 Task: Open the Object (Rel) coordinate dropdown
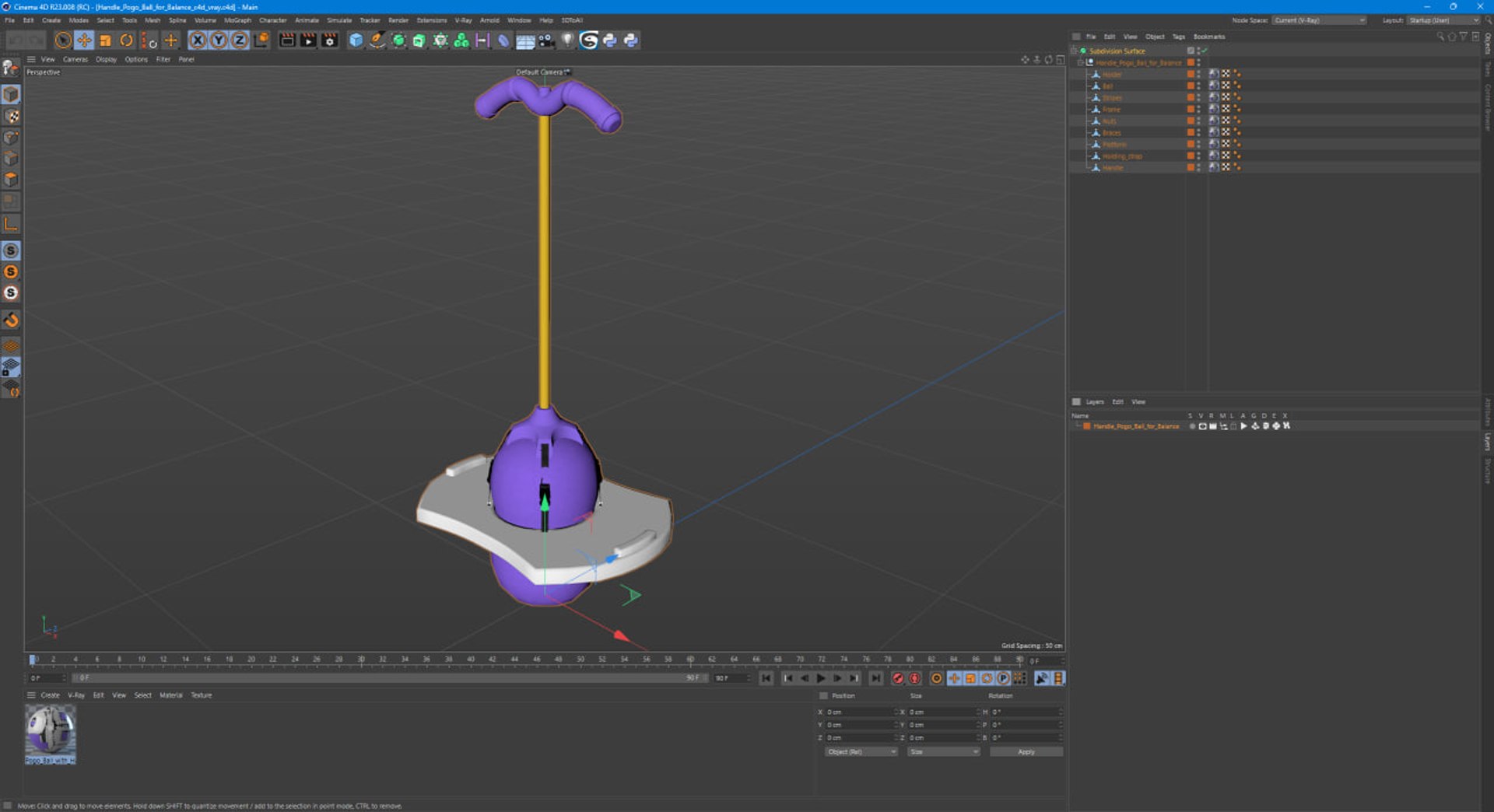tap(861, 752)
